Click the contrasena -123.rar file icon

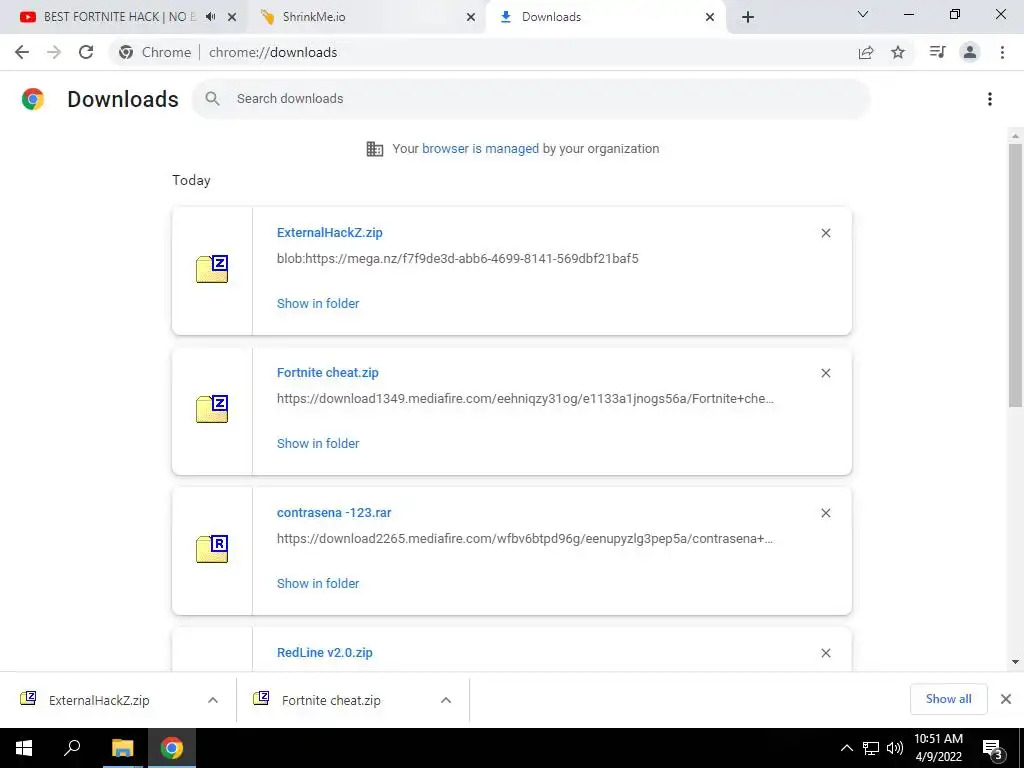[x=212, y=549]
